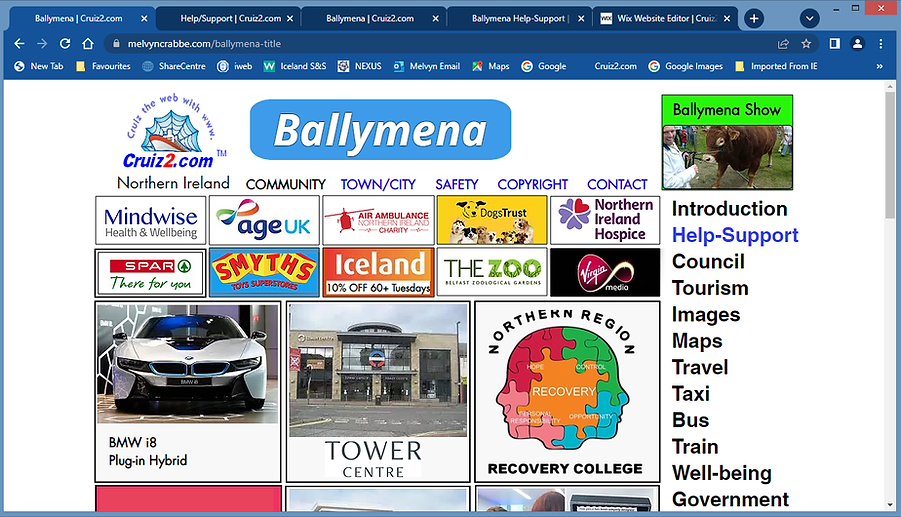Click the padlock site security icon
The width and height of the screenshot is (901, 517).
[x=117, y=44]
